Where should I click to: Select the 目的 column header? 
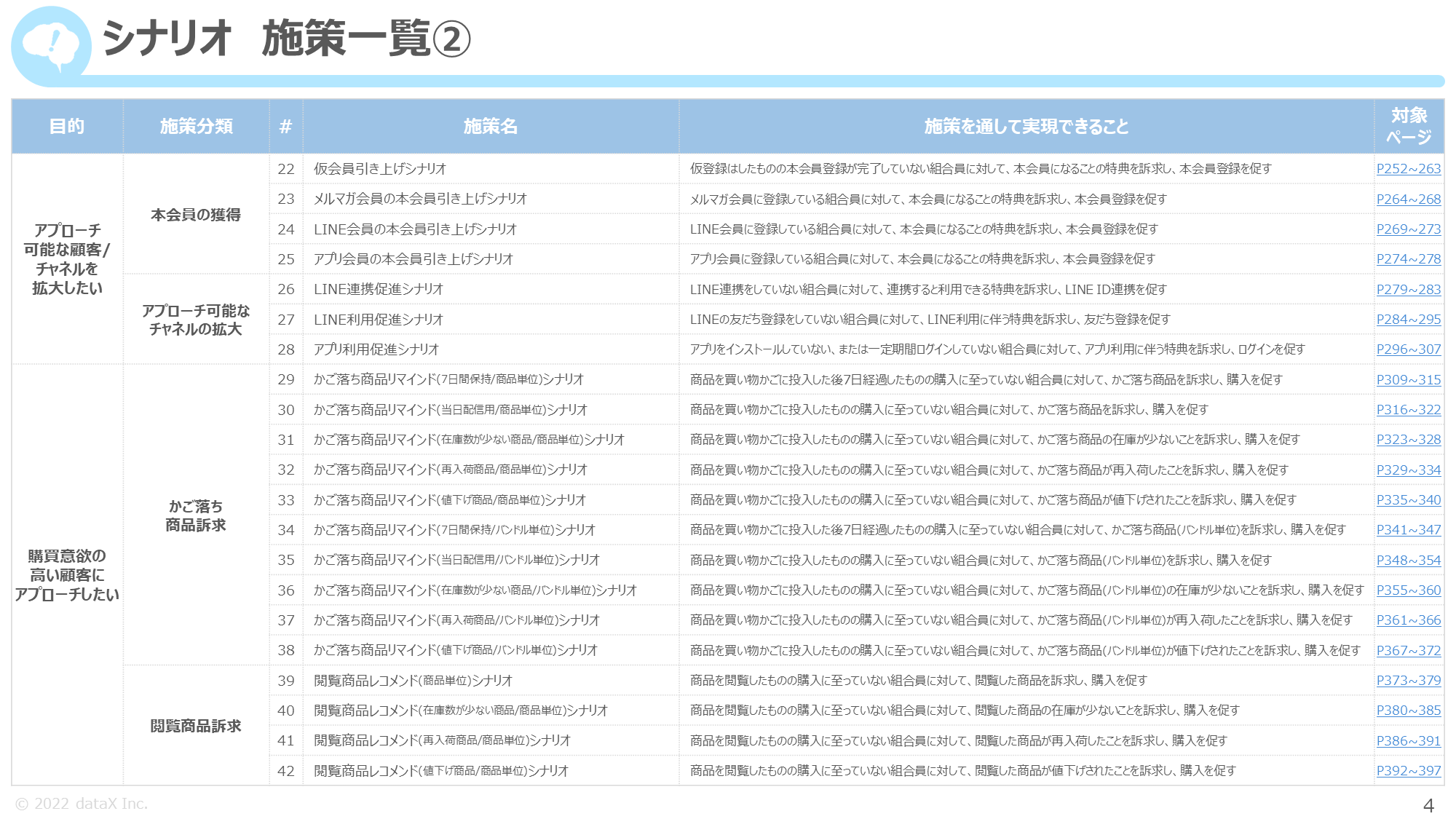click(x=67, y=126)
